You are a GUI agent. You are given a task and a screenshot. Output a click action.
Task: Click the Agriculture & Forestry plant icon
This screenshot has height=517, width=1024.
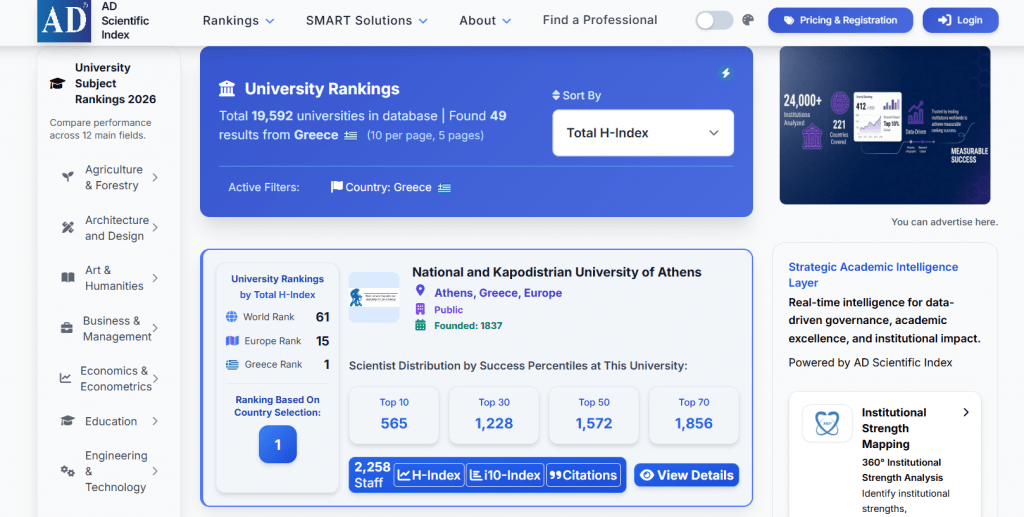67,177
